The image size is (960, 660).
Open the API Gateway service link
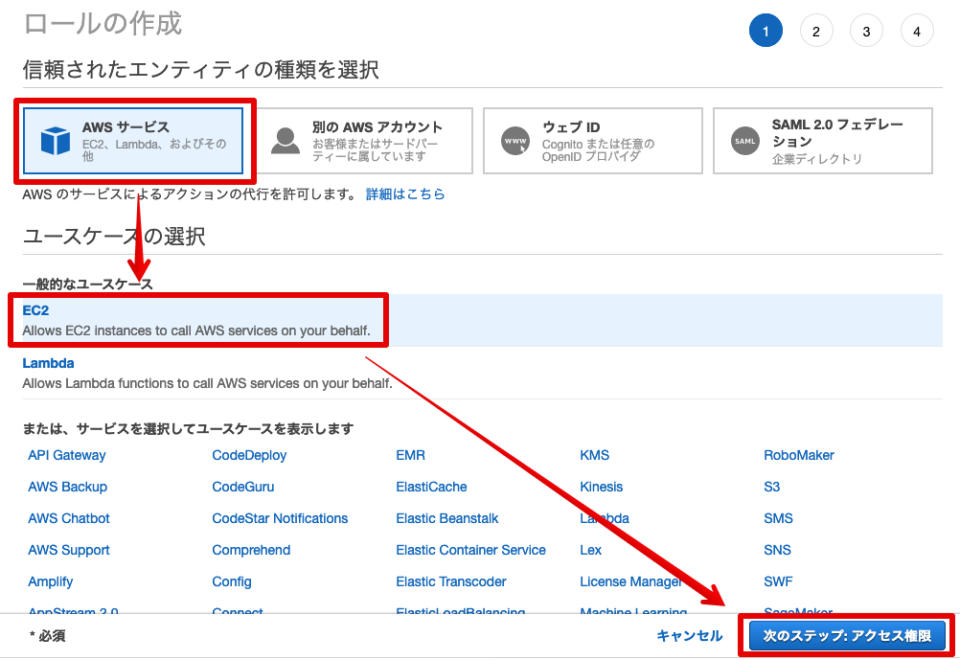pyautogui.click(x=66, y=455)
